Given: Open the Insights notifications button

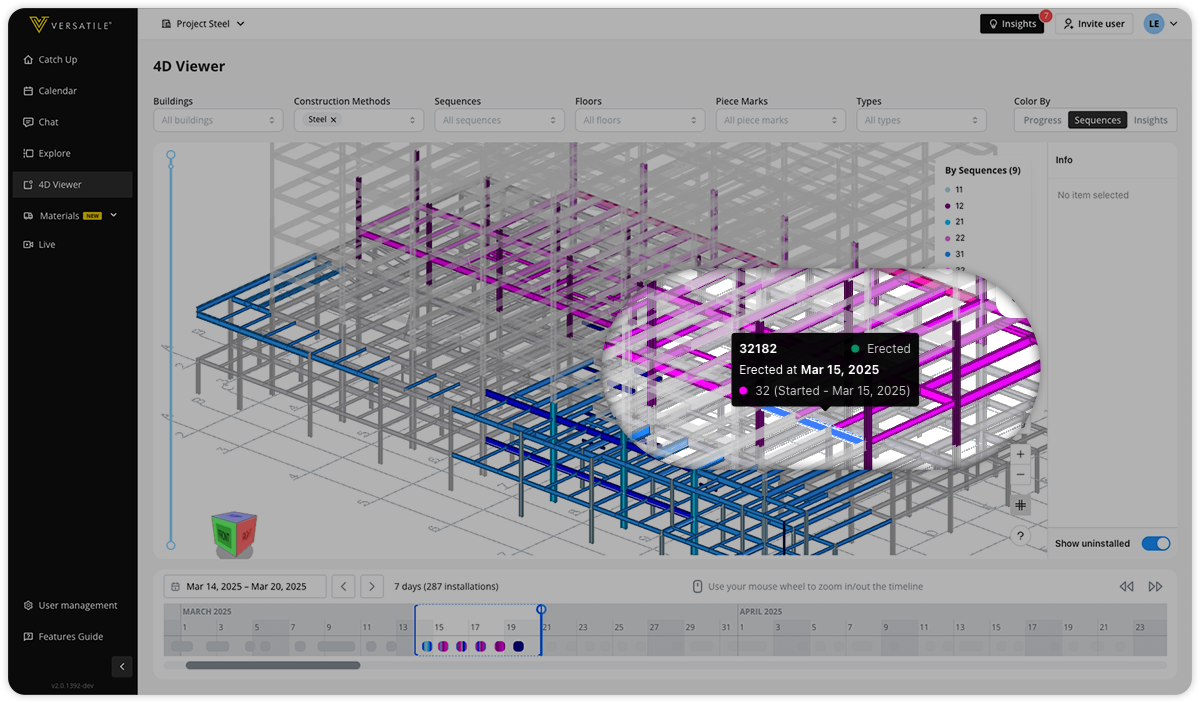Looking at the screenshot, I should pos(1012,24).
